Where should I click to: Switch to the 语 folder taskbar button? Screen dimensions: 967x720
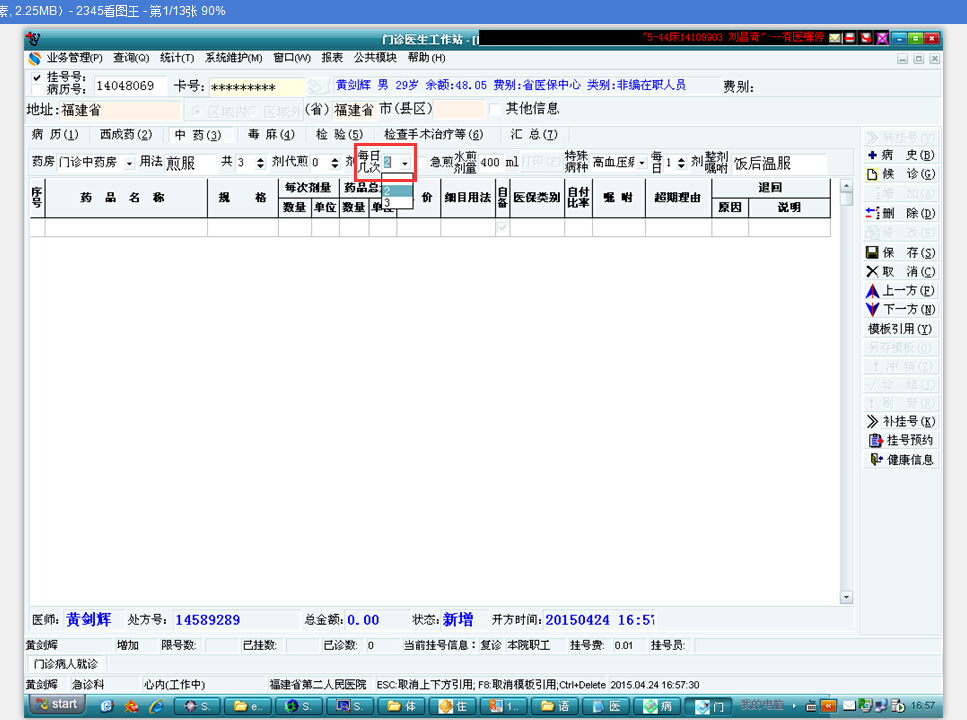point(555,706)
